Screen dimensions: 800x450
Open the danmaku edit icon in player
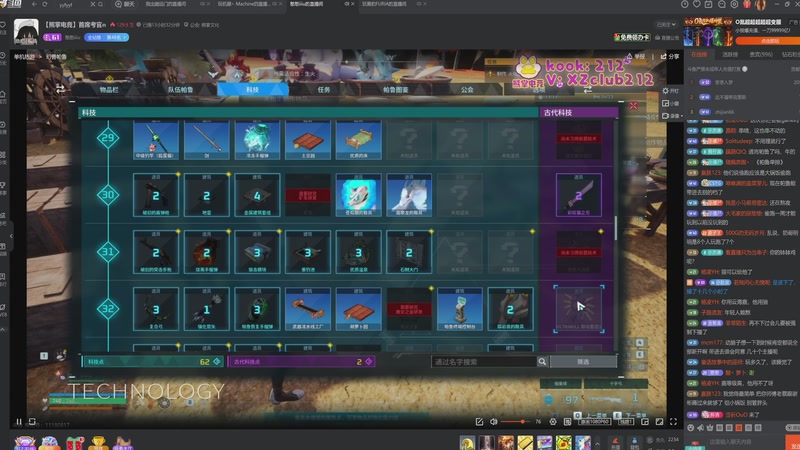479,422
